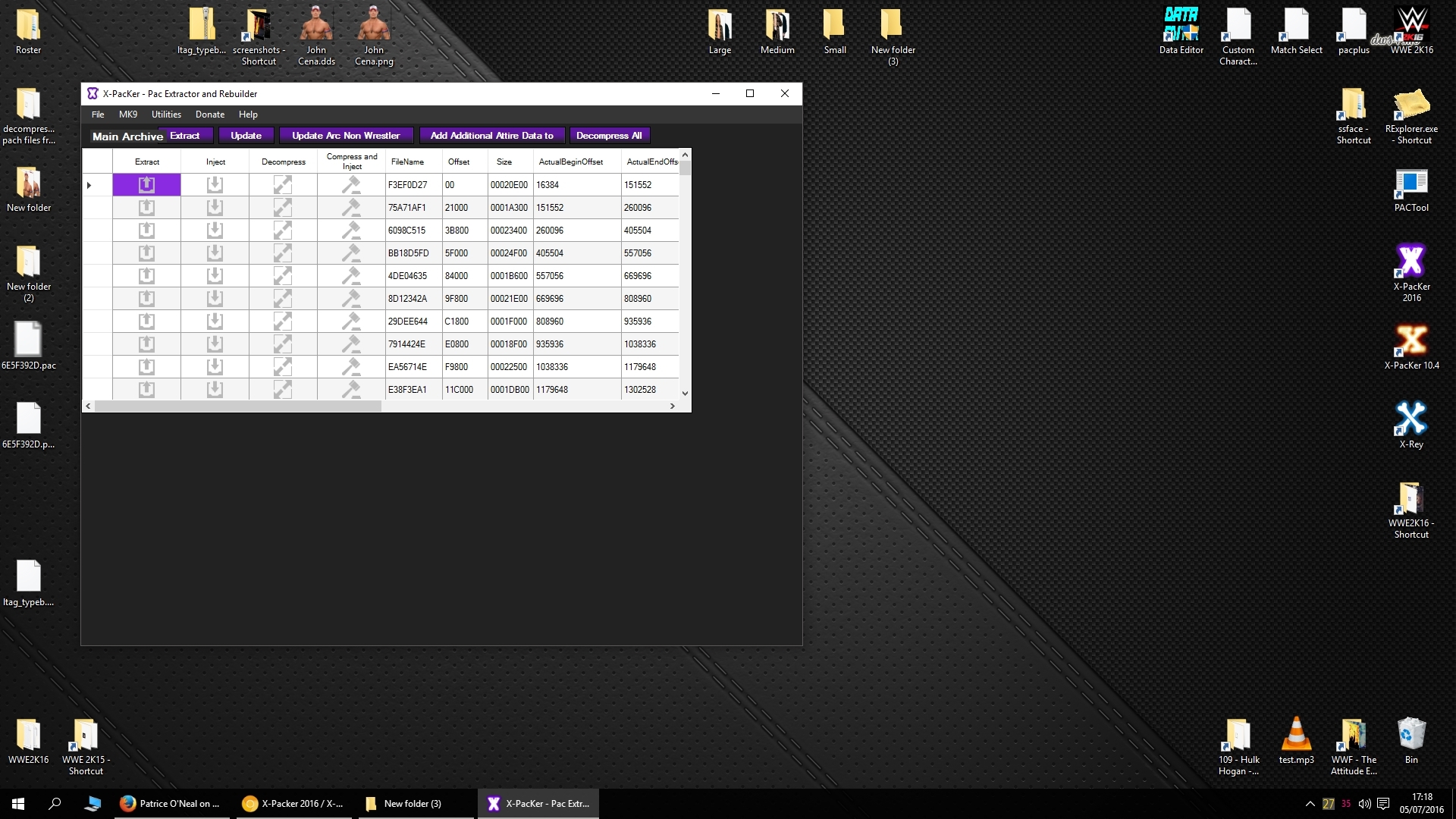Screen dimensions: 1456x819
Task: Inject into the 75A71AF1 row entry
Action: [x=215, y=207]
